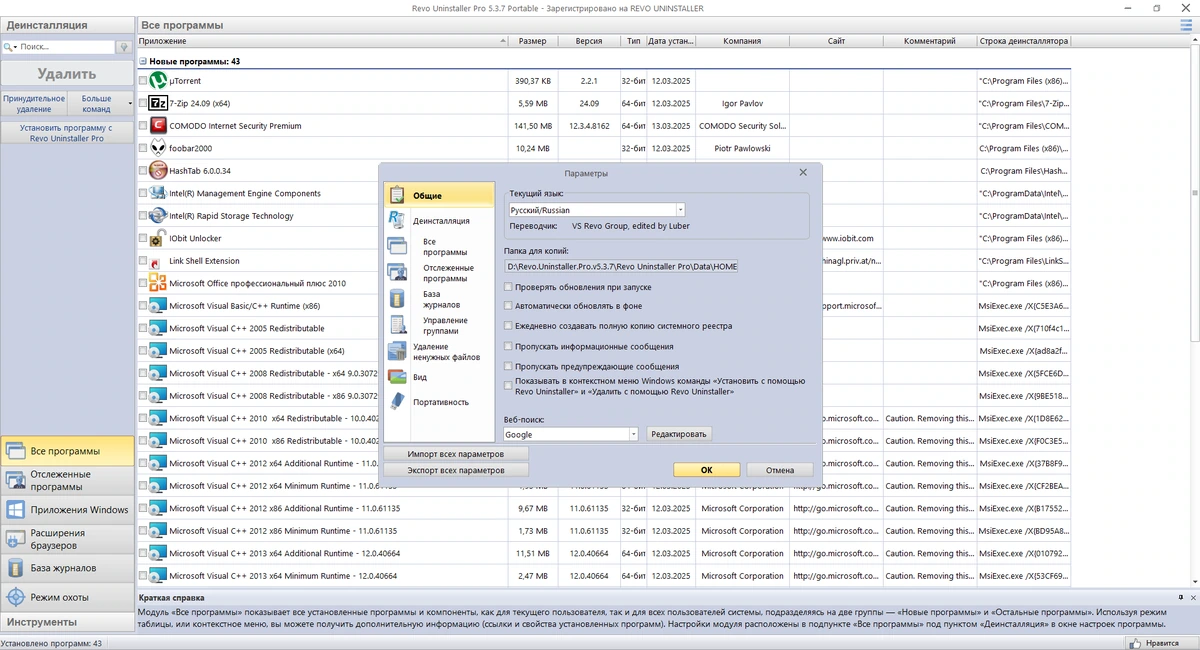Click the Управление группами icon
Image resolution: width=1200 pixels, height=650 pixels.
pos(397,324)
